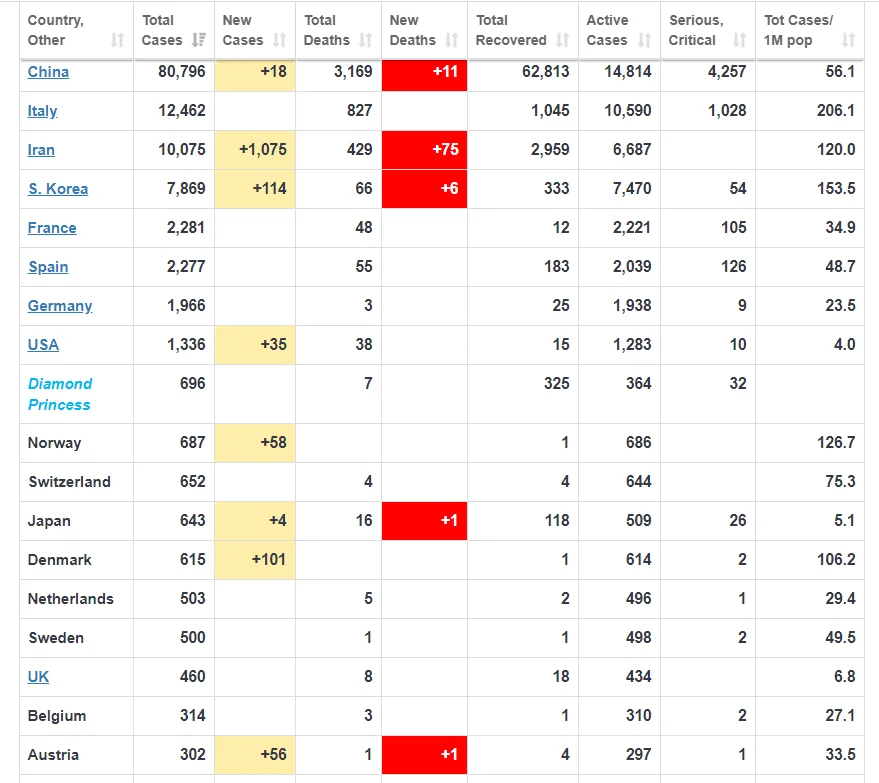The width and height of the screenshot is (879, 783).
Task: Open the Spain link
Action: pyautogui.click(x=48, y=267)
